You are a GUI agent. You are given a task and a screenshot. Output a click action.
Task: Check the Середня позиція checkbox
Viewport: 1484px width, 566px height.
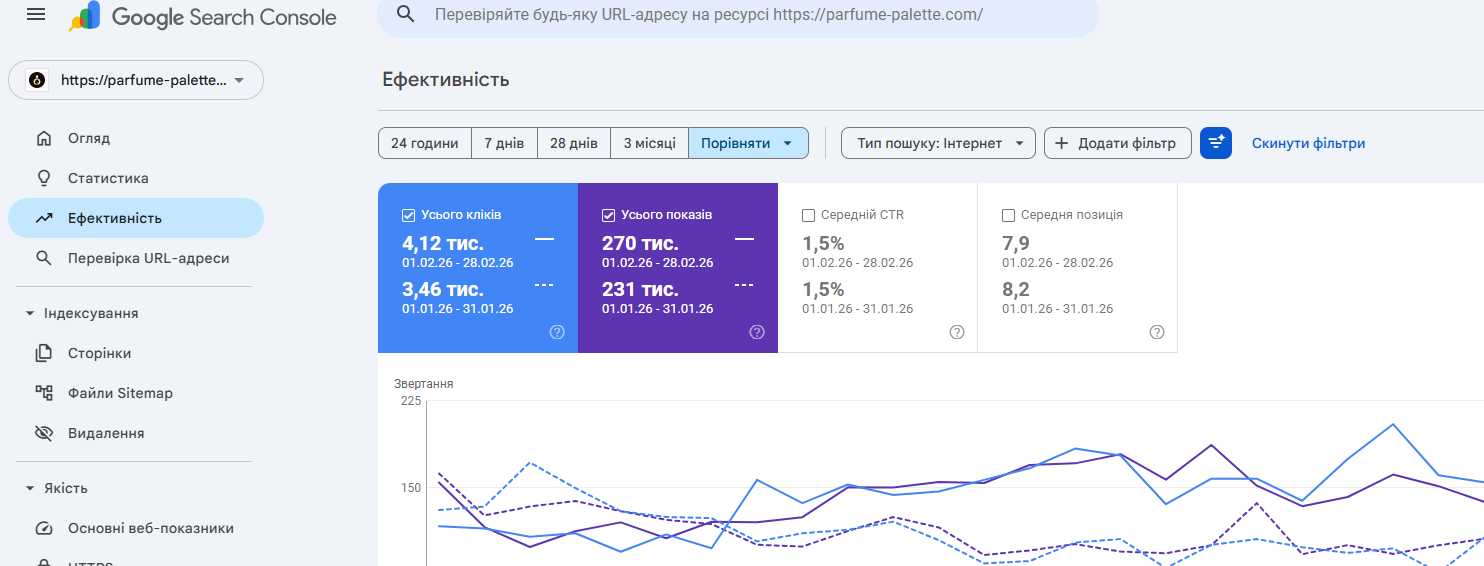pos(1008,215)
